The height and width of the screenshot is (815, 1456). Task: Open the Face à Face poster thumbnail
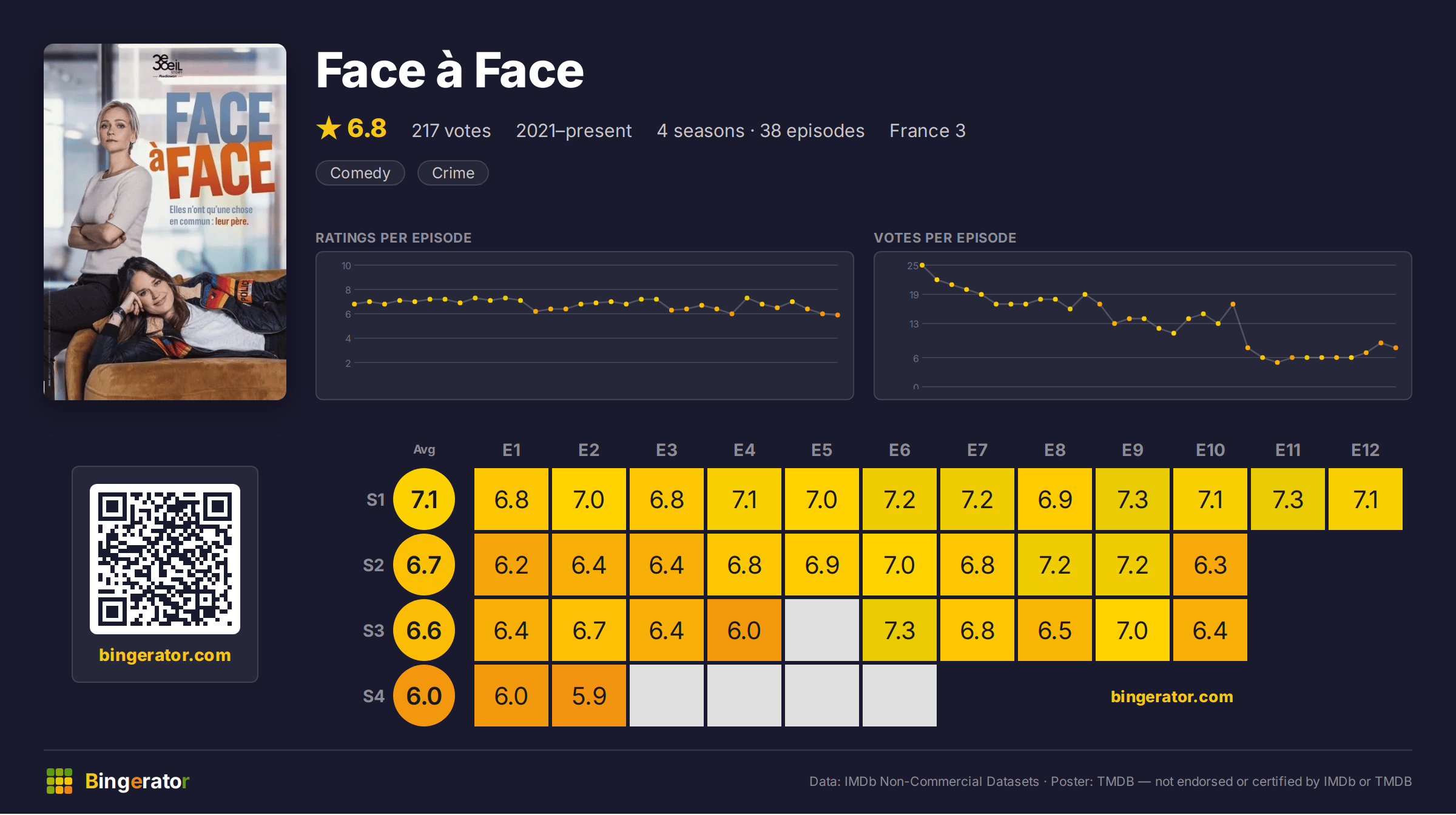pos(165,222)
